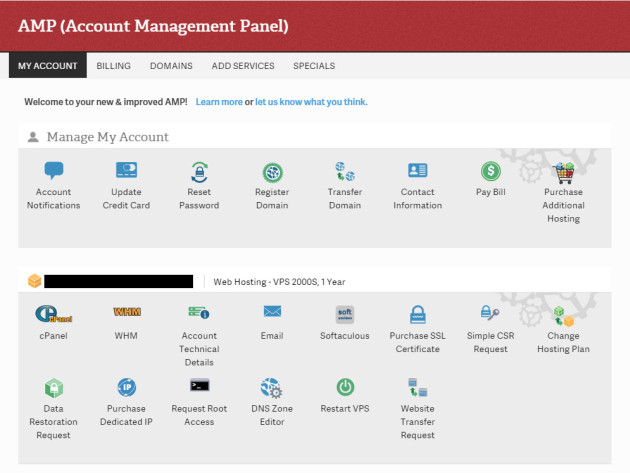
Task: Click the Register Domain text label
Action: click(x=272, y=199)
